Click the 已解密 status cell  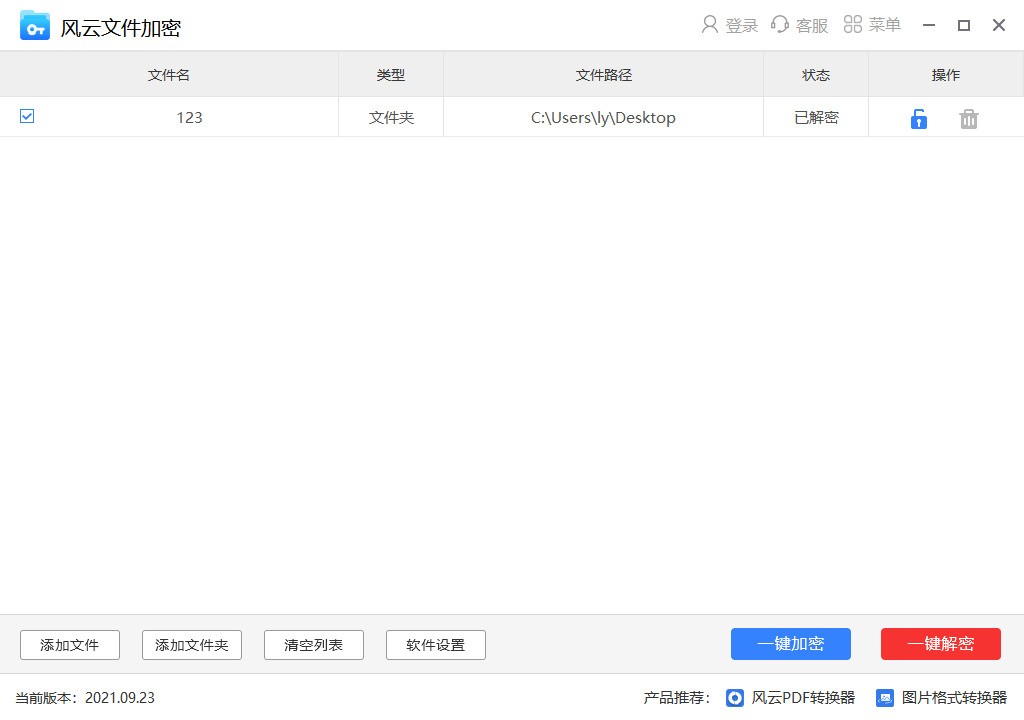(816, 118)
